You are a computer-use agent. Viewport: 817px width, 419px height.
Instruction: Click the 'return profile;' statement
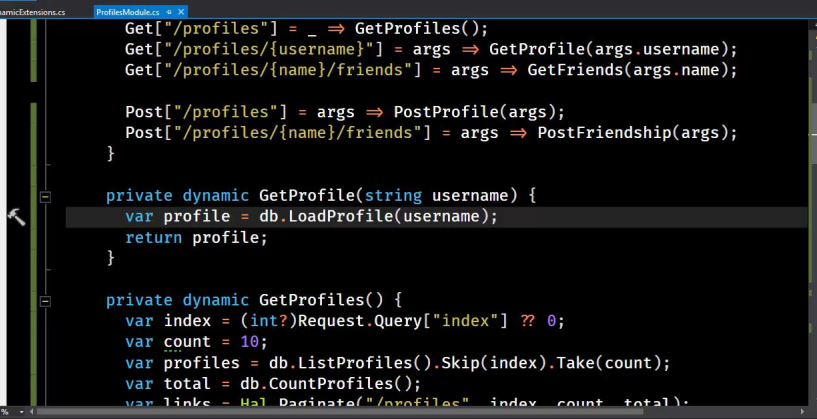[196, 238]
